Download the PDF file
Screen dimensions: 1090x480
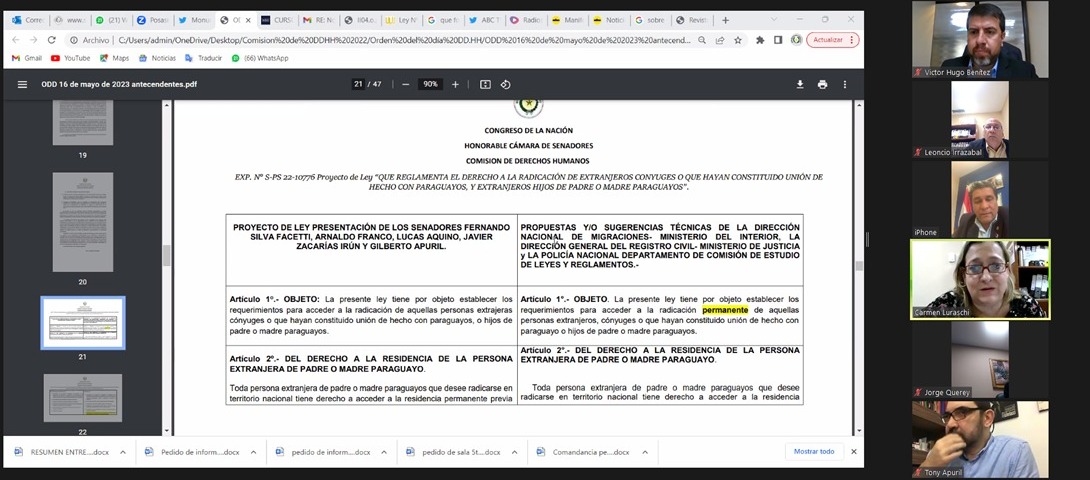tap(800, 84)
